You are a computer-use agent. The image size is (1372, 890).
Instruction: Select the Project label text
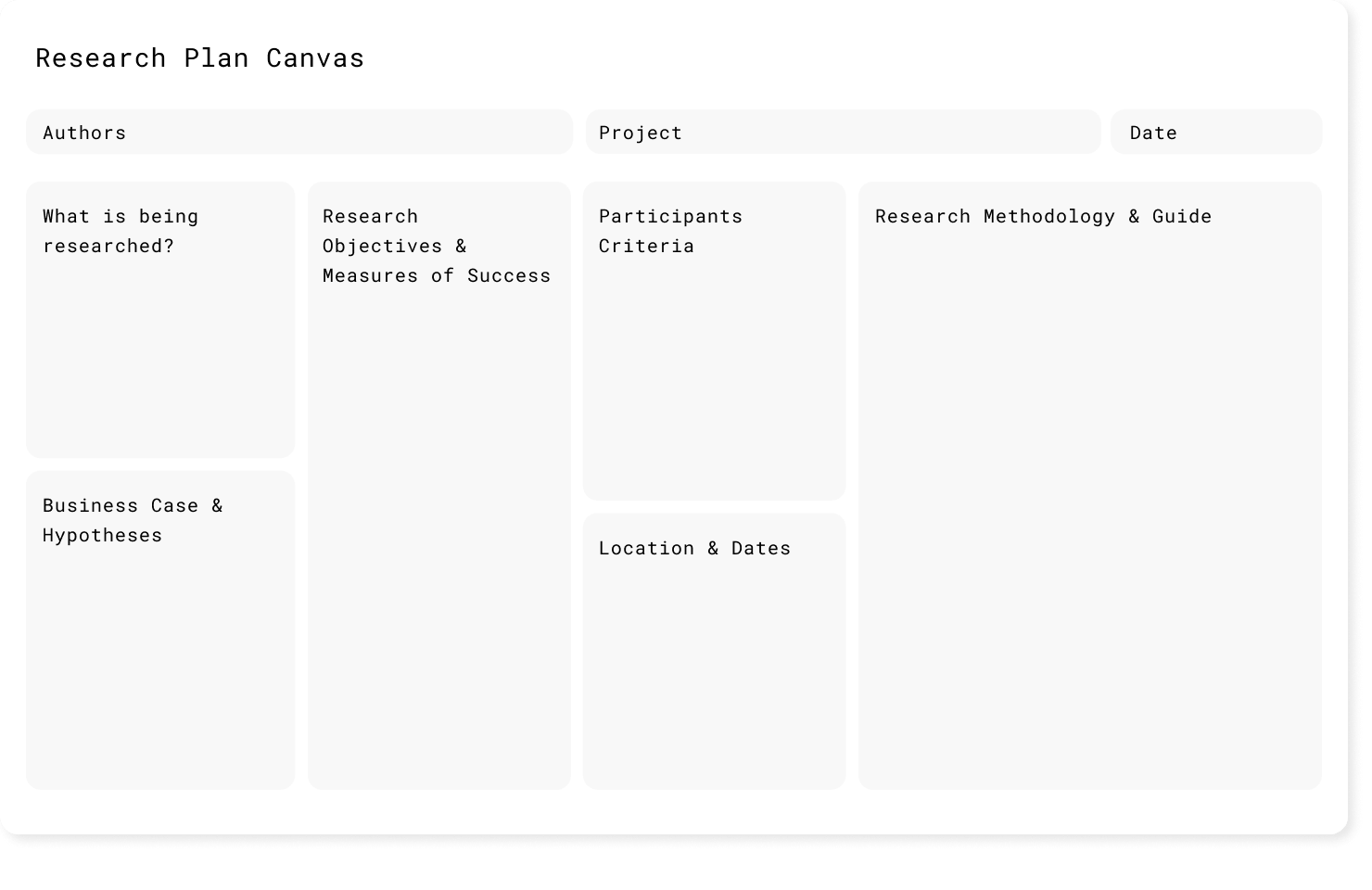(x=641, y=133)
